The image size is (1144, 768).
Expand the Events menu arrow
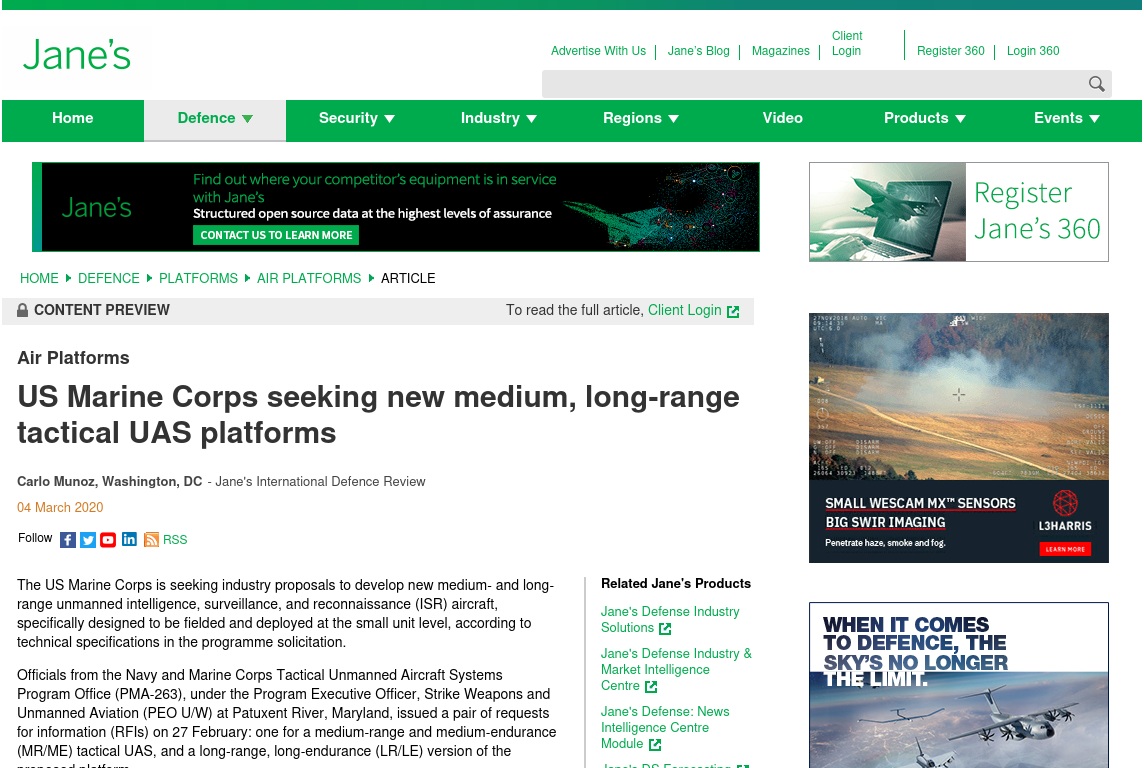1094,119
